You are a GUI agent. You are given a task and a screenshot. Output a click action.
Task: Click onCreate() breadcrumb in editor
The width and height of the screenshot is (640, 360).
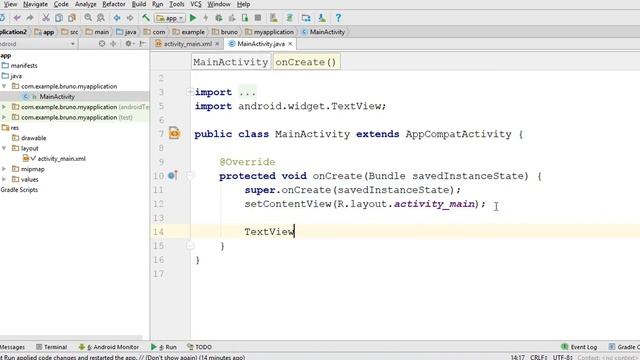pyautogui.click(x=306, y=62)
